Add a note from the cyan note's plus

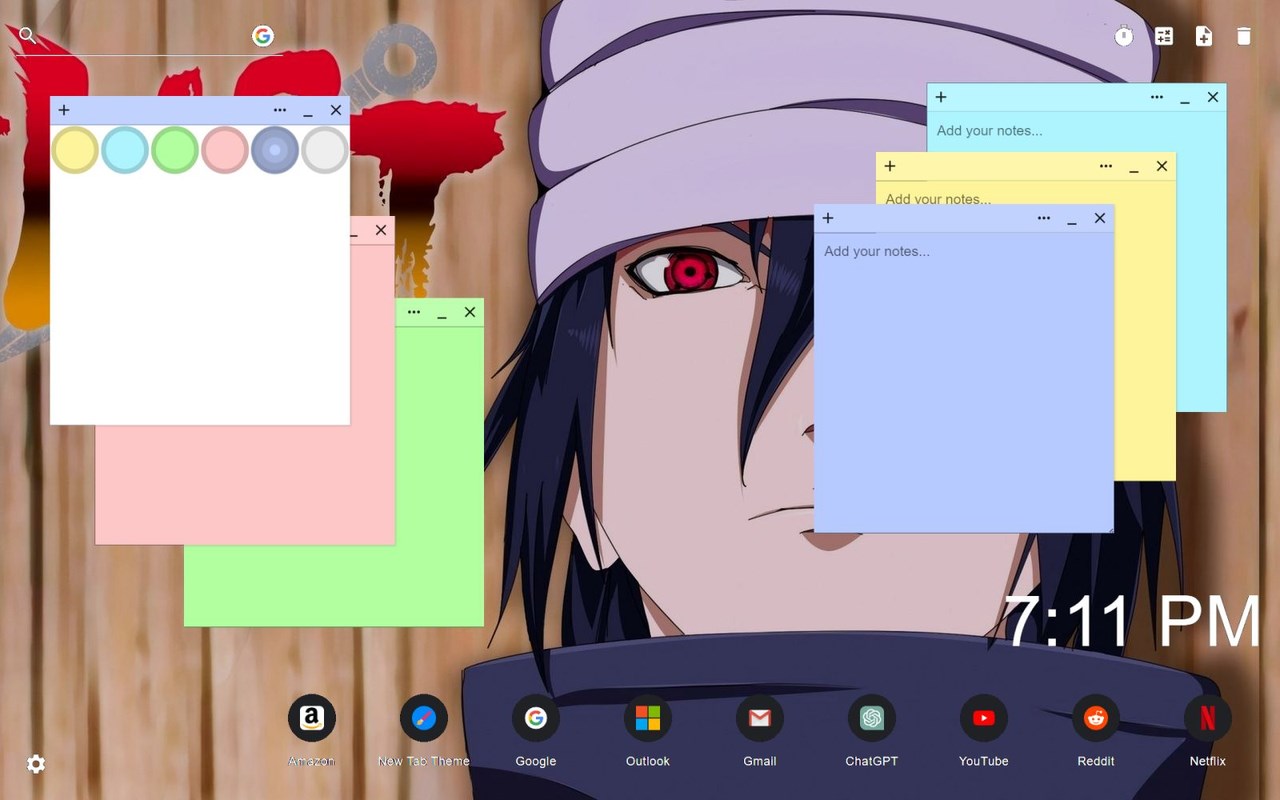point(941,97)
